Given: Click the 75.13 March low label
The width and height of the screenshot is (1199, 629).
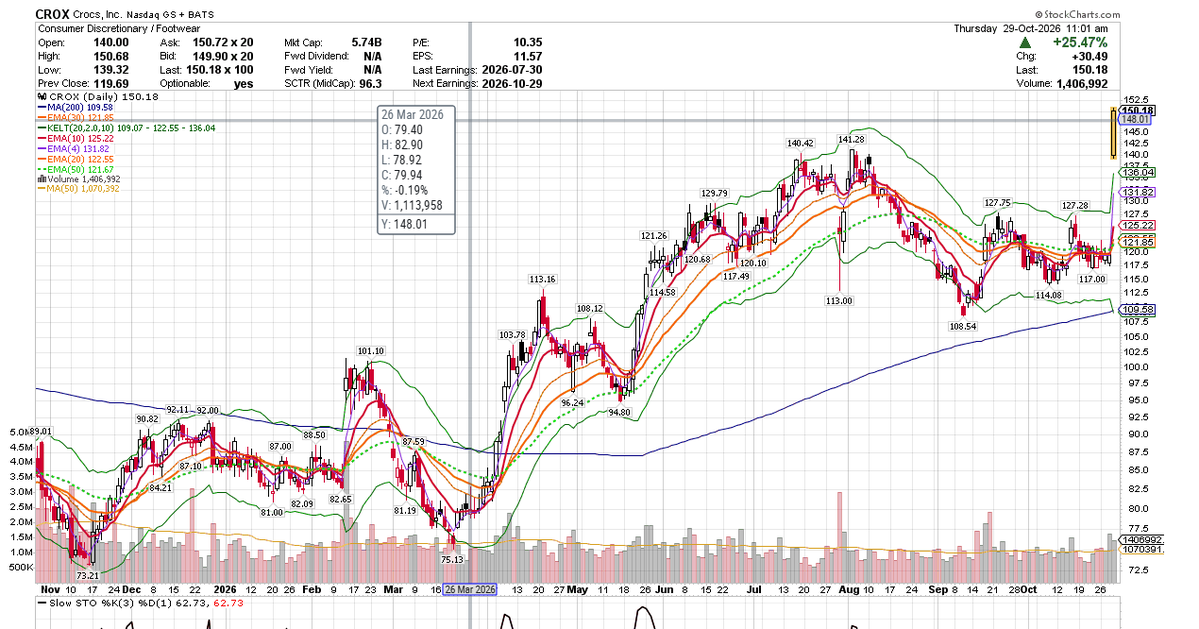Looking at the screenshot, I should pyautogui.click(x=453, y=559).
